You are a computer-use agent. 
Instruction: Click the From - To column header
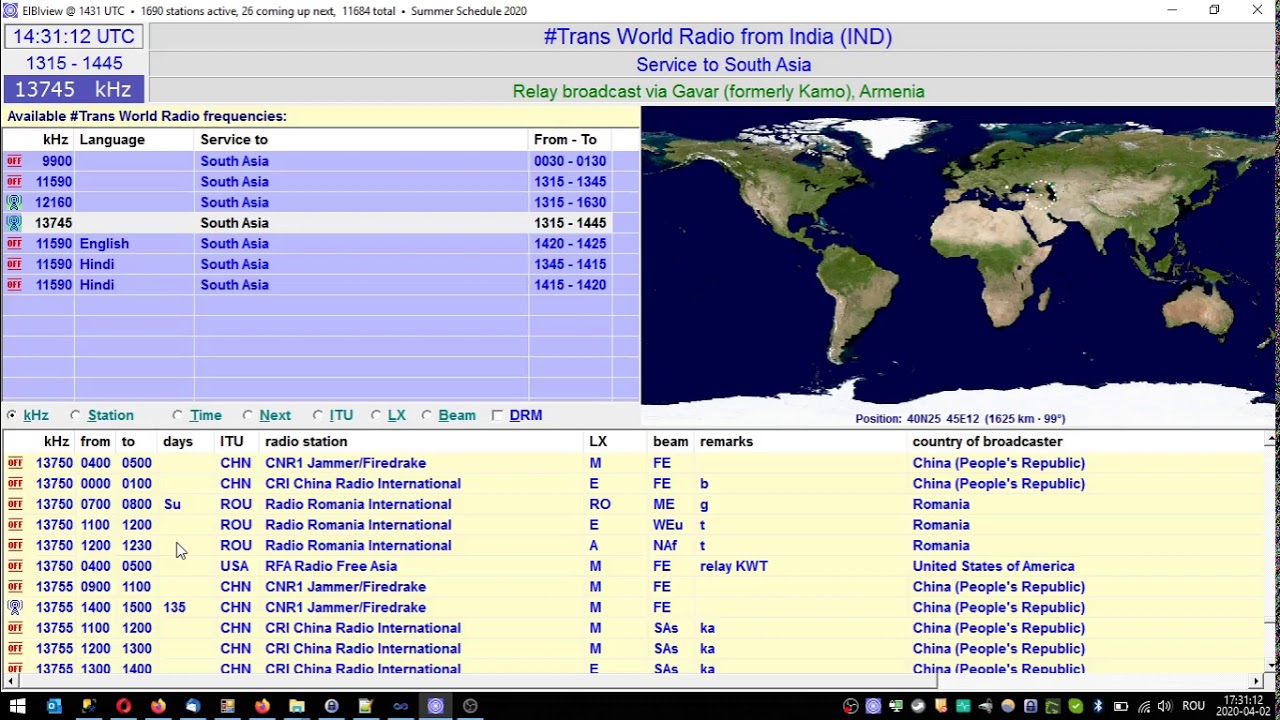(x=565, y=140)
